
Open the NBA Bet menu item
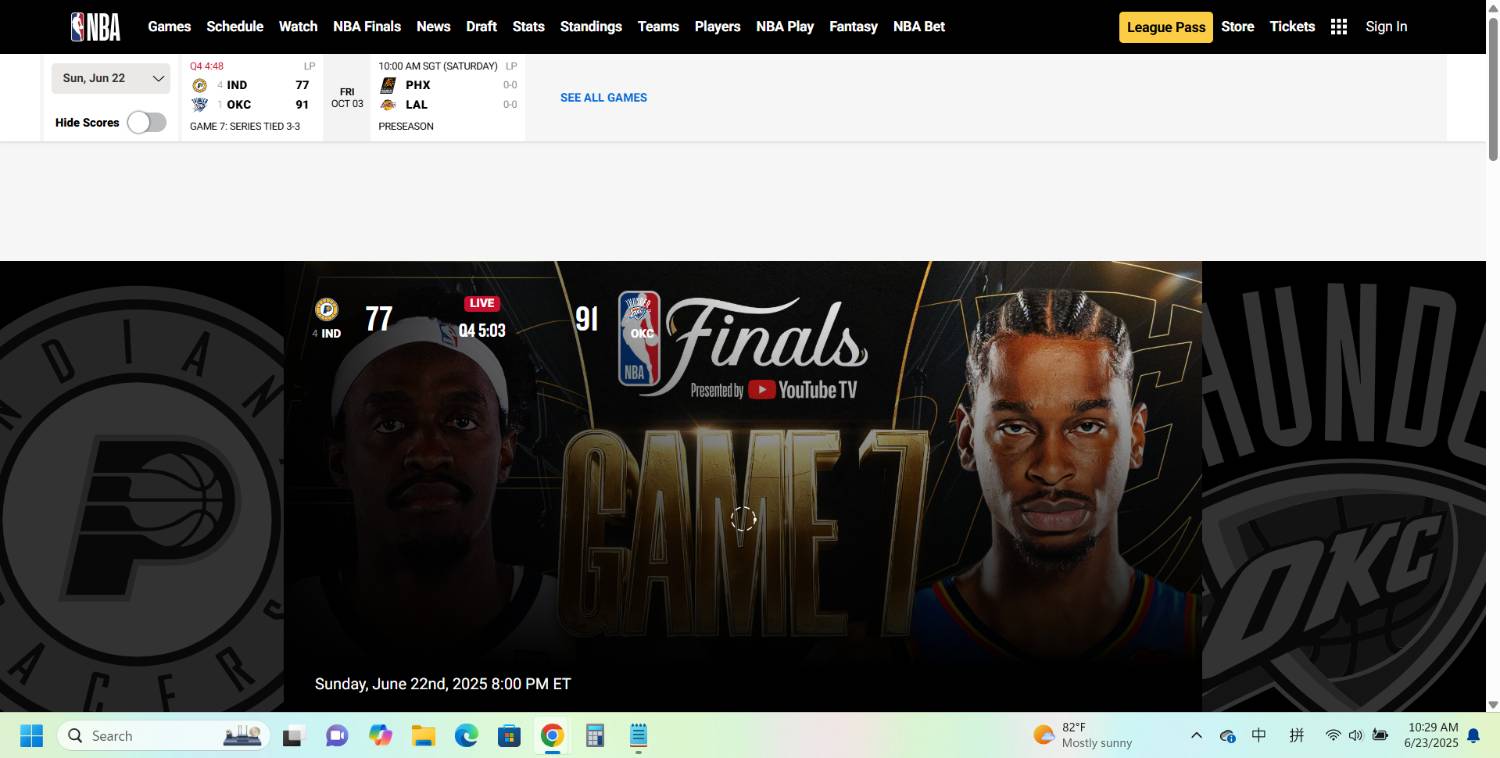(919, 27)
